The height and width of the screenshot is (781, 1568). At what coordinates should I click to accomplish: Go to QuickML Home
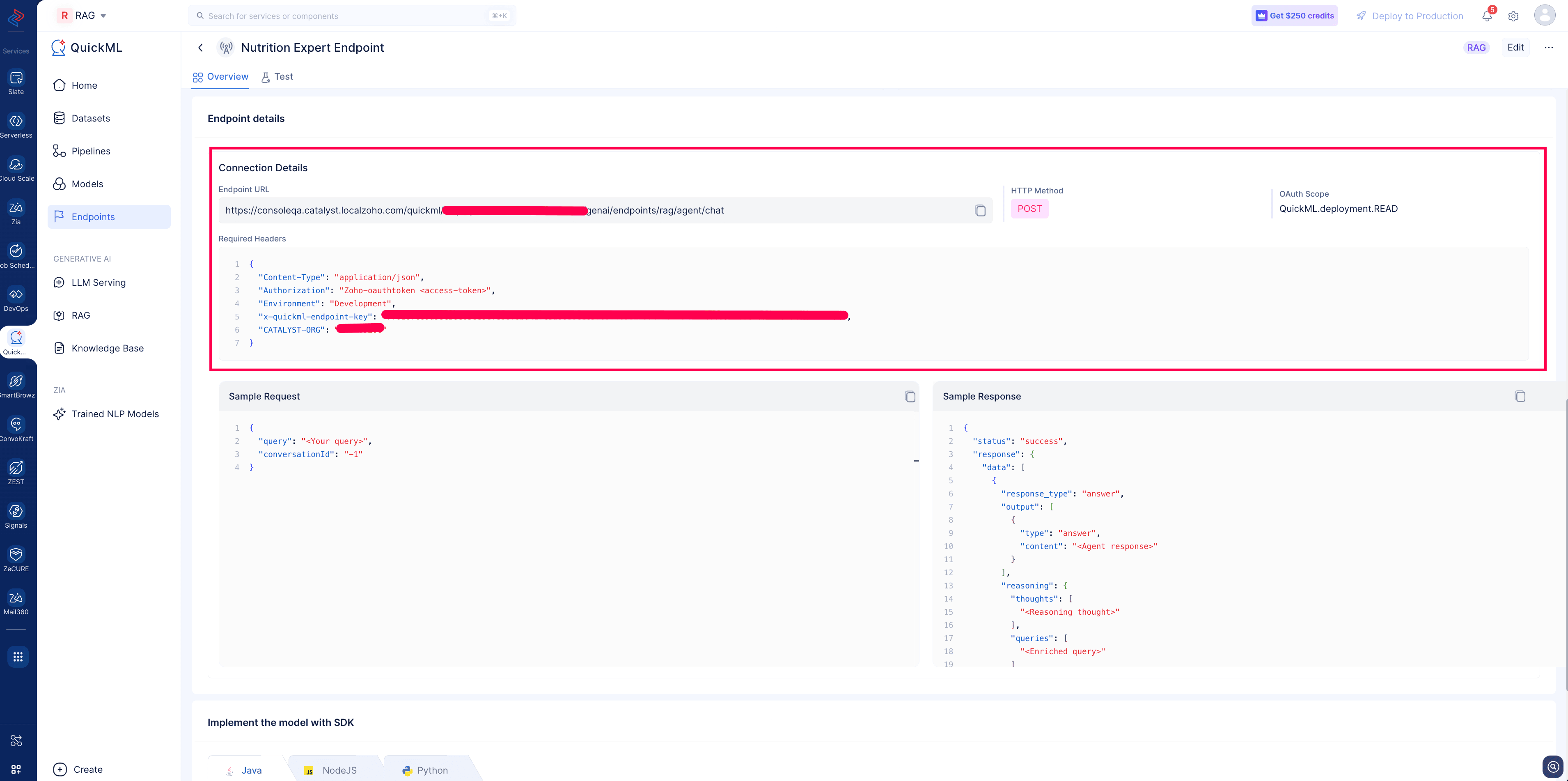coord(109,85)
